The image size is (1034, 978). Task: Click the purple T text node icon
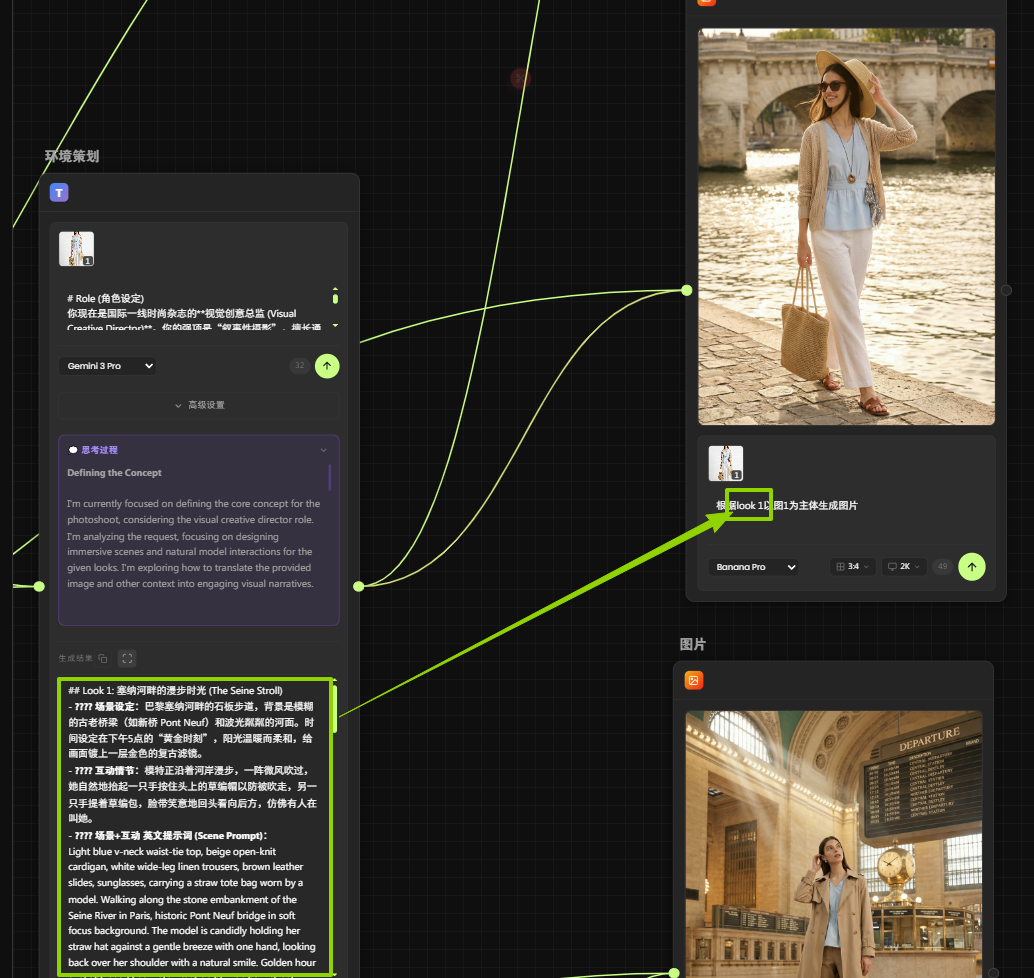tap(59, 193)
